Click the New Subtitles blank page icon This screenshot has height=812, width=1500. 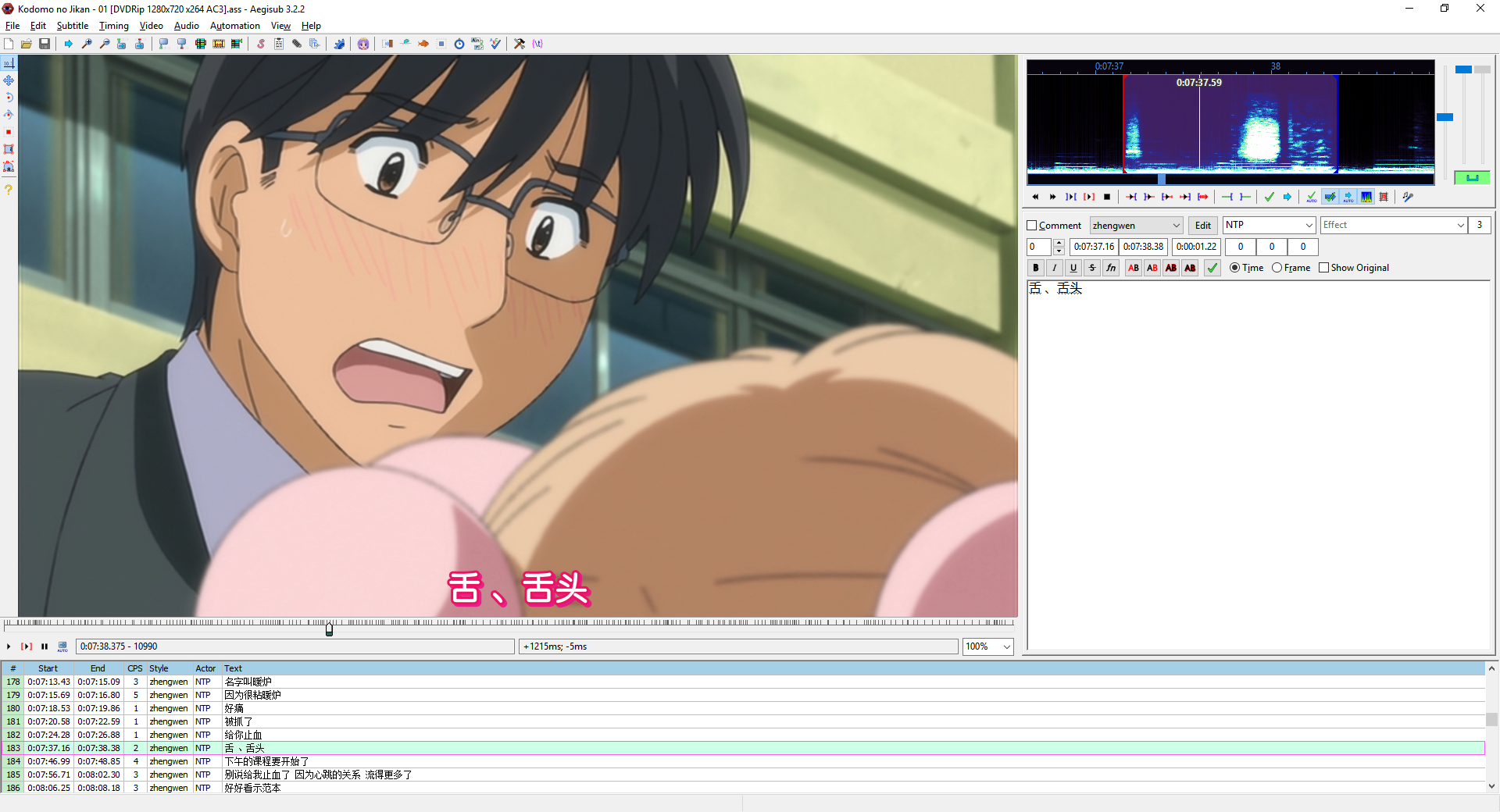click(x=9, y=44)
